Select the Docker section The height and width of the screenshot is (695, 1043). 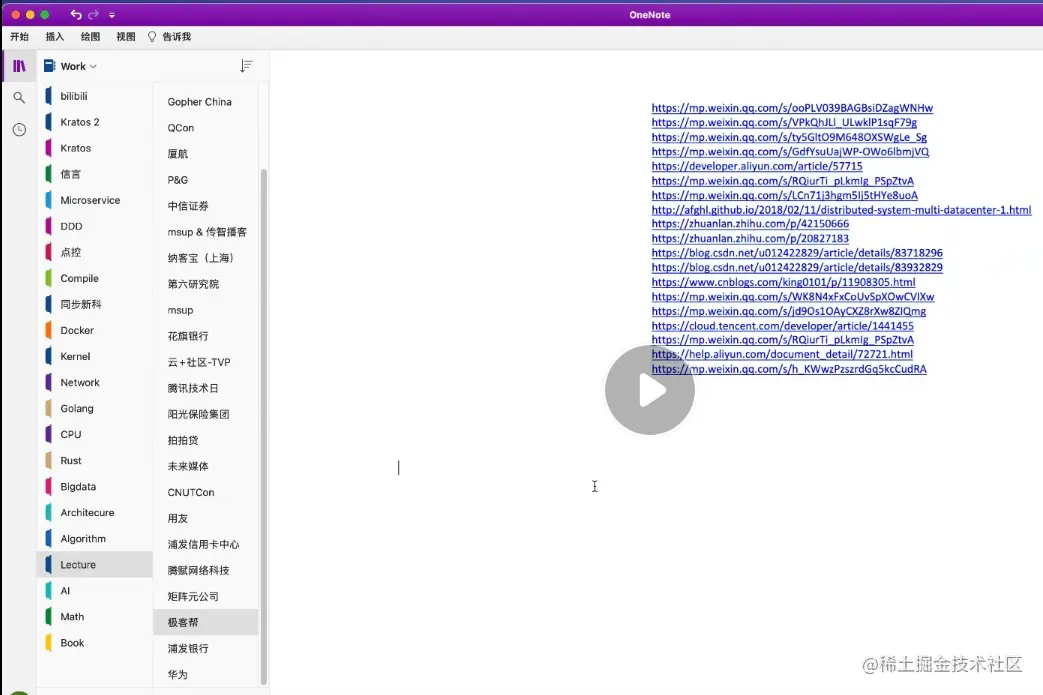pos(94,331)
